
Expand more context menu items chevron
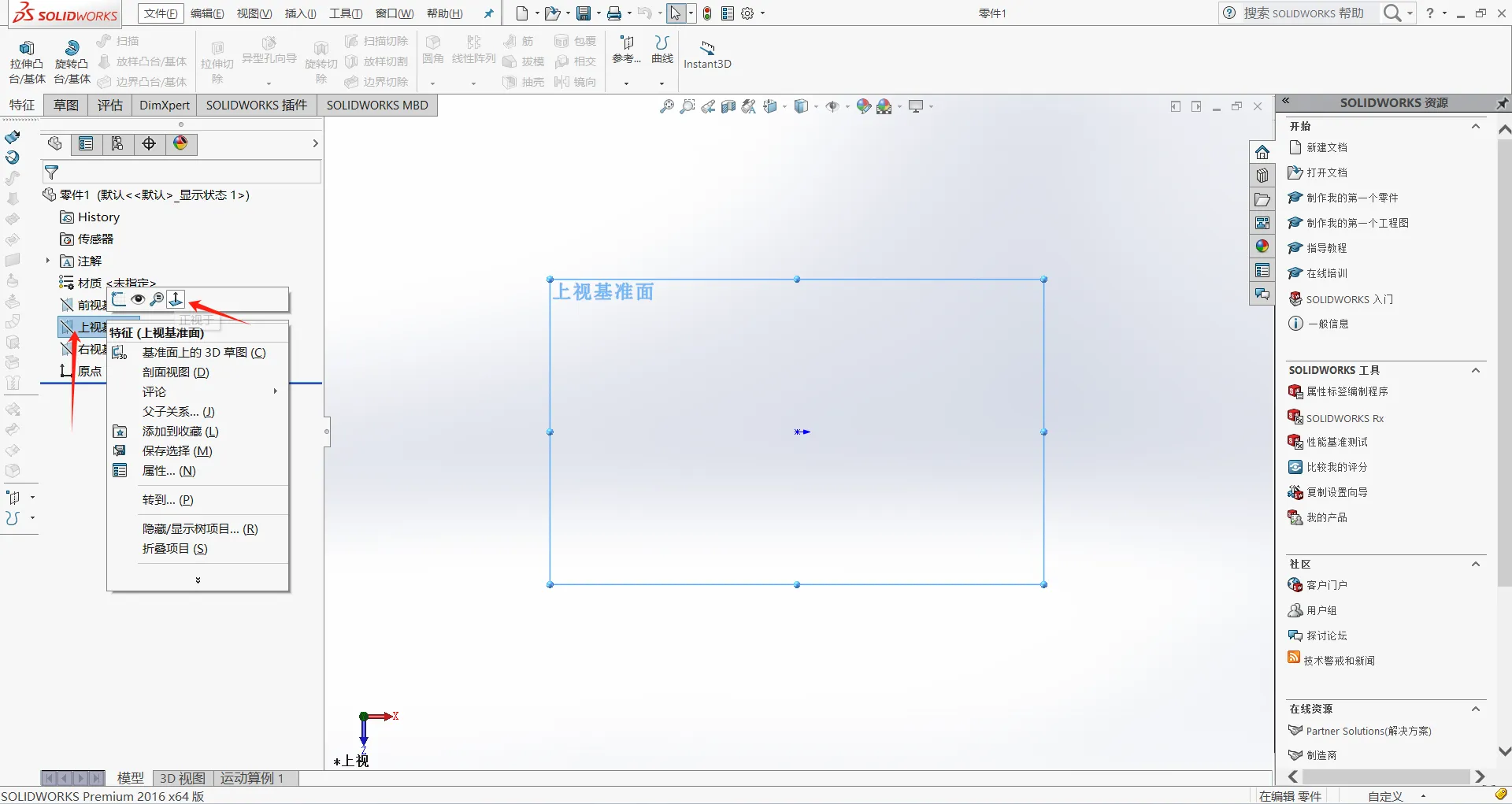point(198,580)
